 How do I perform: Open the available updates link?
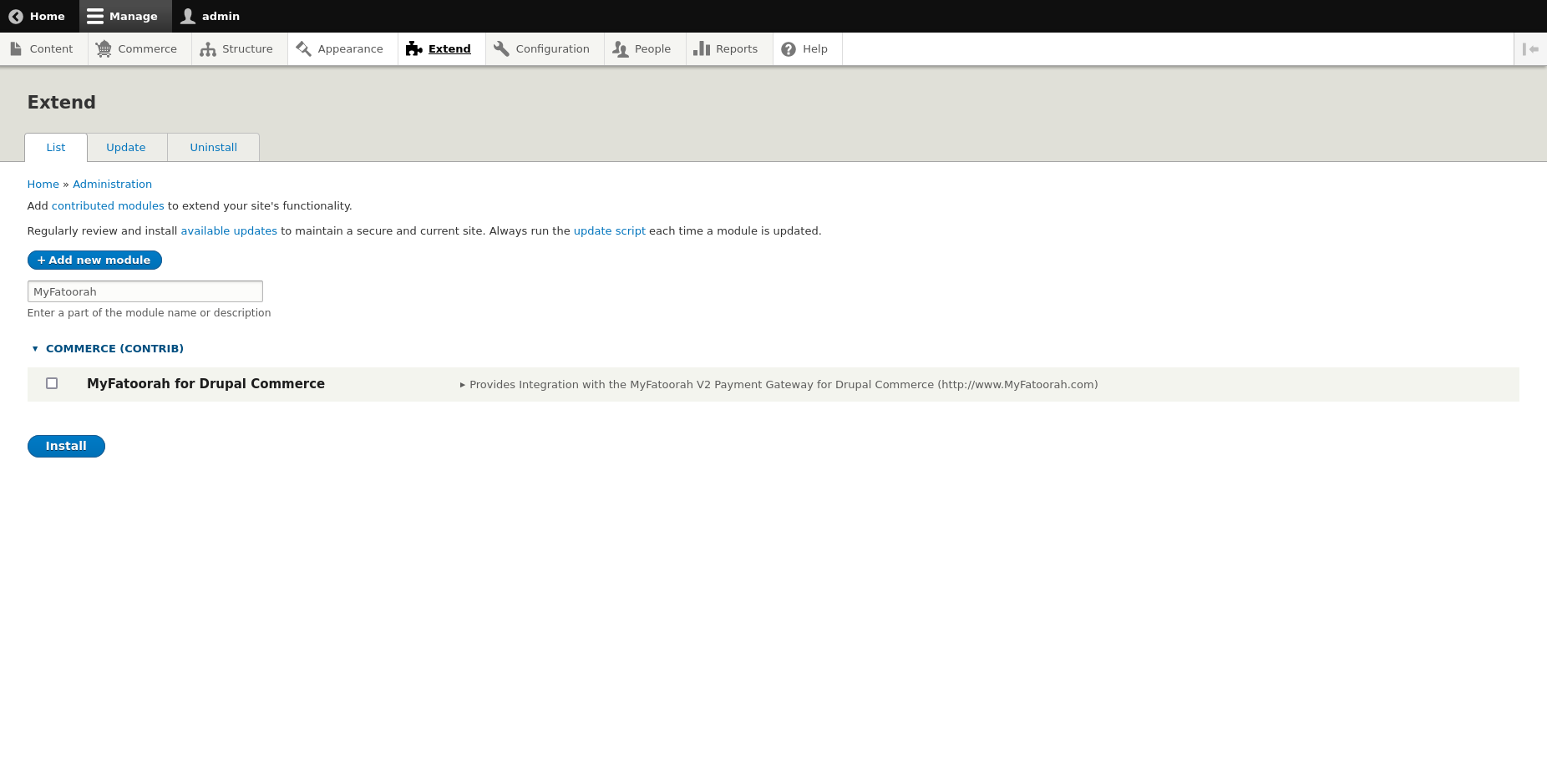229,231
